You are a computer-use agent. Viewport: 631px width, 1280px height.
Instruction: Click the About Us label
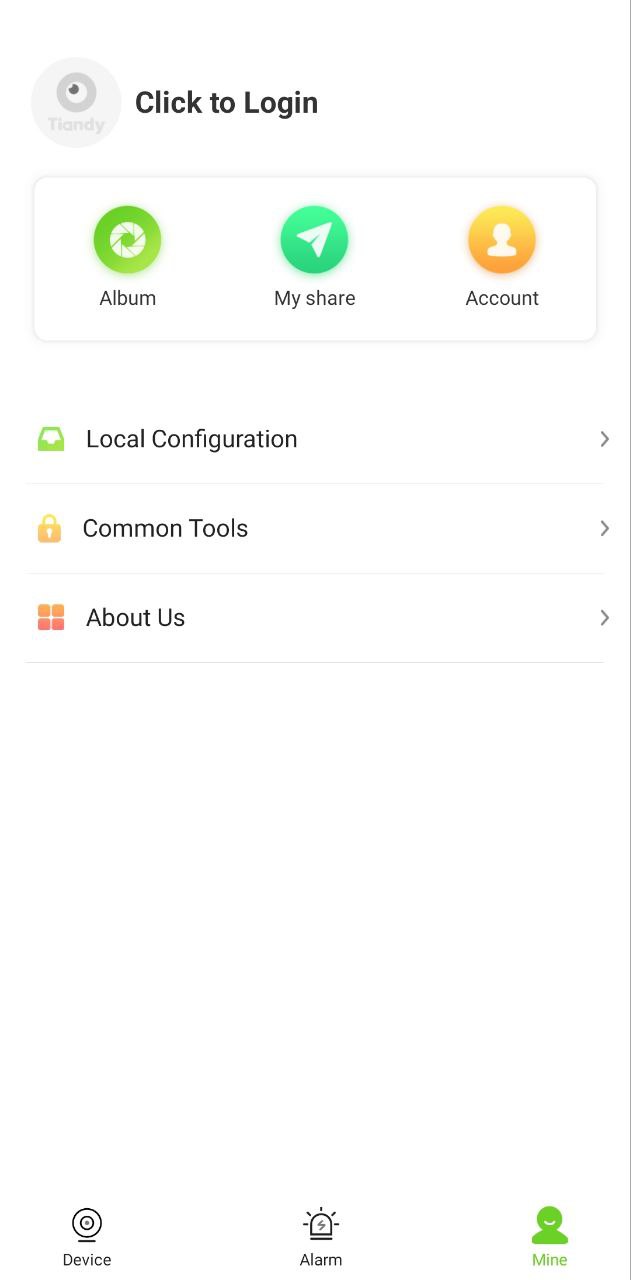coord(136,618)
